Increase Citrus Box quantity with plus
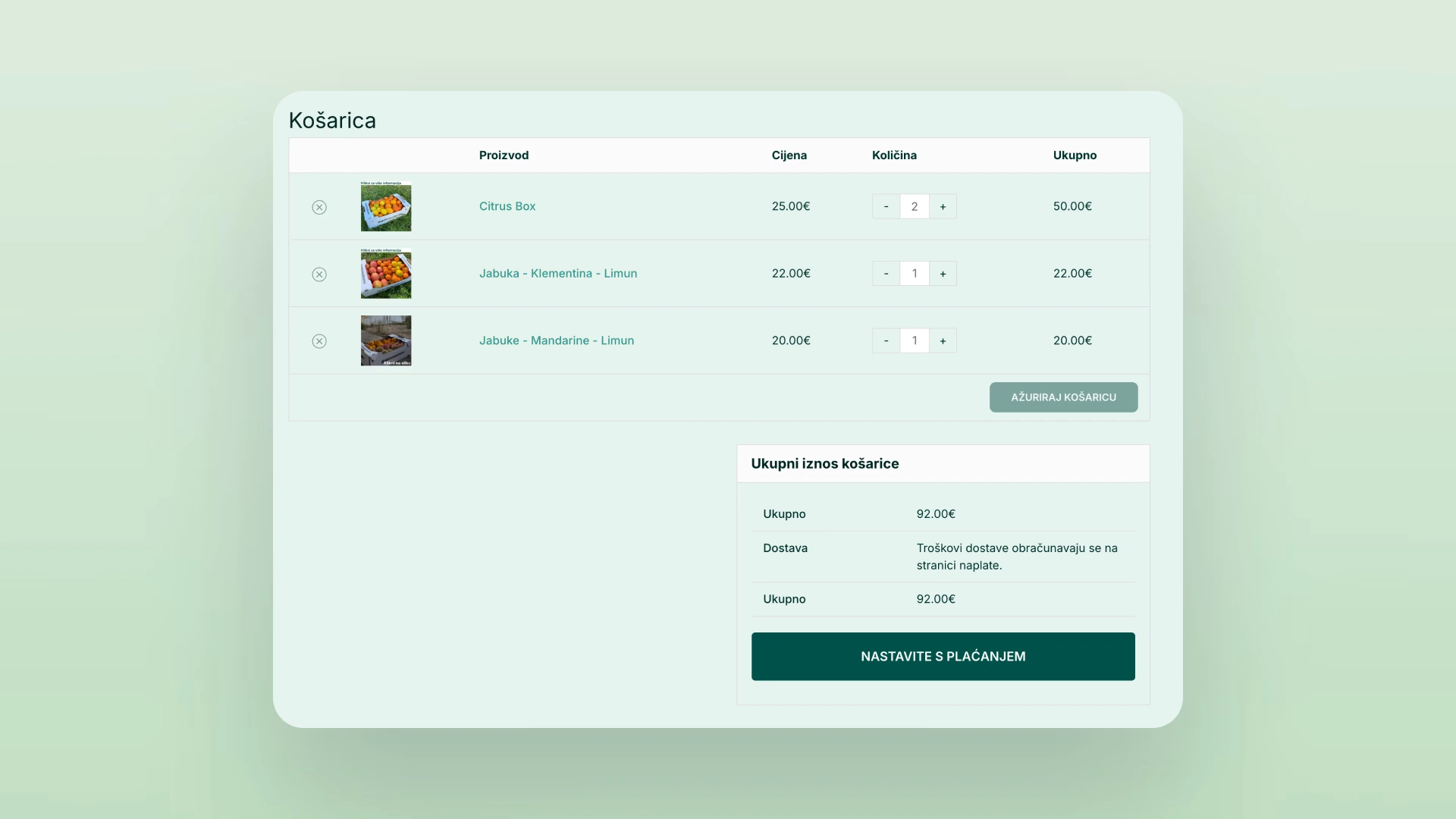 943,206
